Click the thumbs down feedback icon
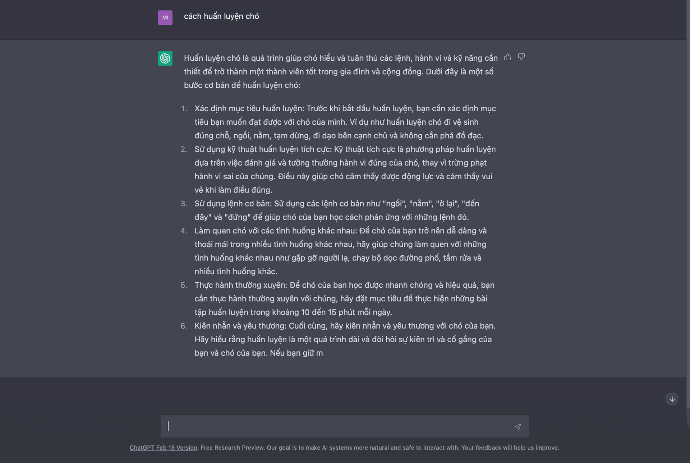 click(x=521, y=57)
